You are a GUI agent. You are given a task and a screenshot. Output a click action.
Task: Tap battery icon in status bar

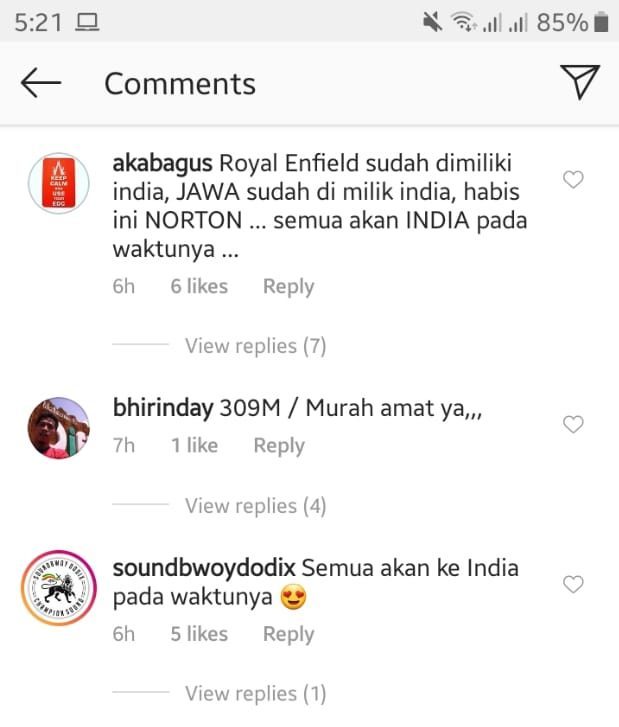[601, 22]
